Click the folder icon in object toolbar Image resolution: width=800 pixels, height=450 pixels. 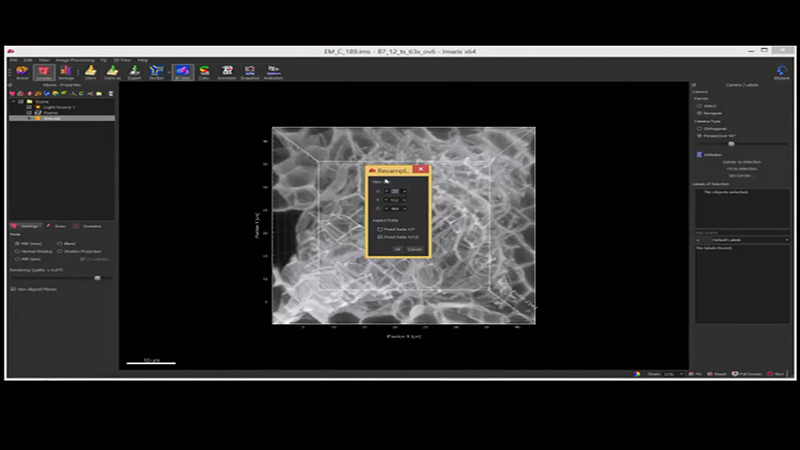click(99, 93)
